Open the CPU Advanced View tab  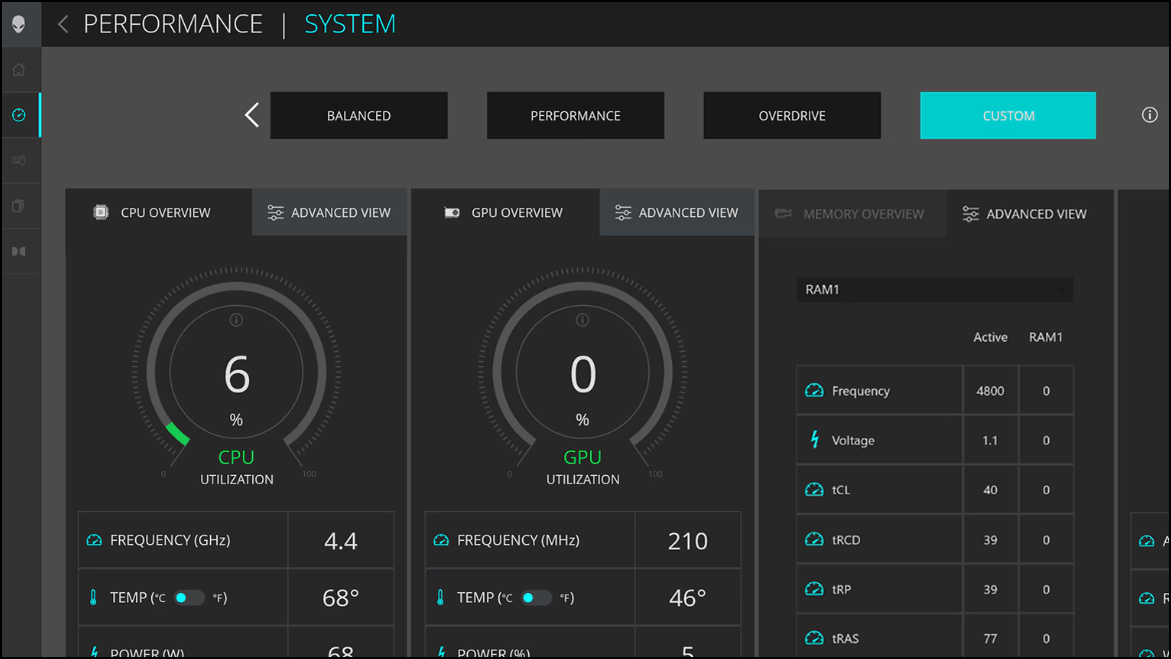coord(329,213)
